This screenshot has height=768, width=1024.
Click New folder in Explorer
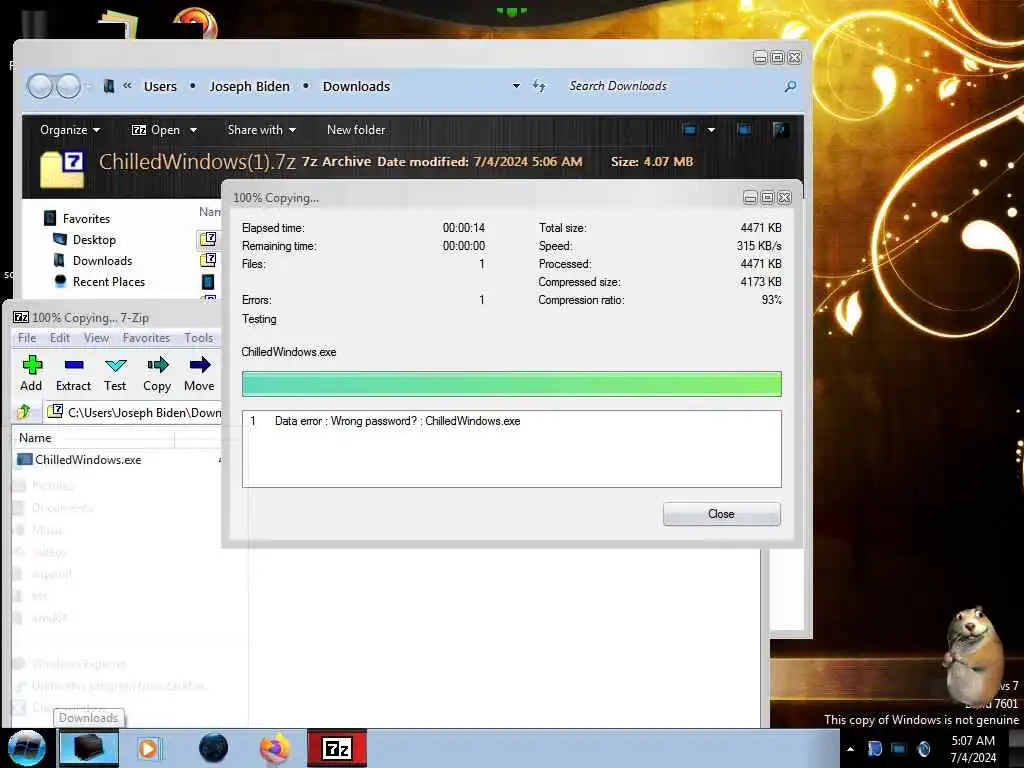coord(356,130)
